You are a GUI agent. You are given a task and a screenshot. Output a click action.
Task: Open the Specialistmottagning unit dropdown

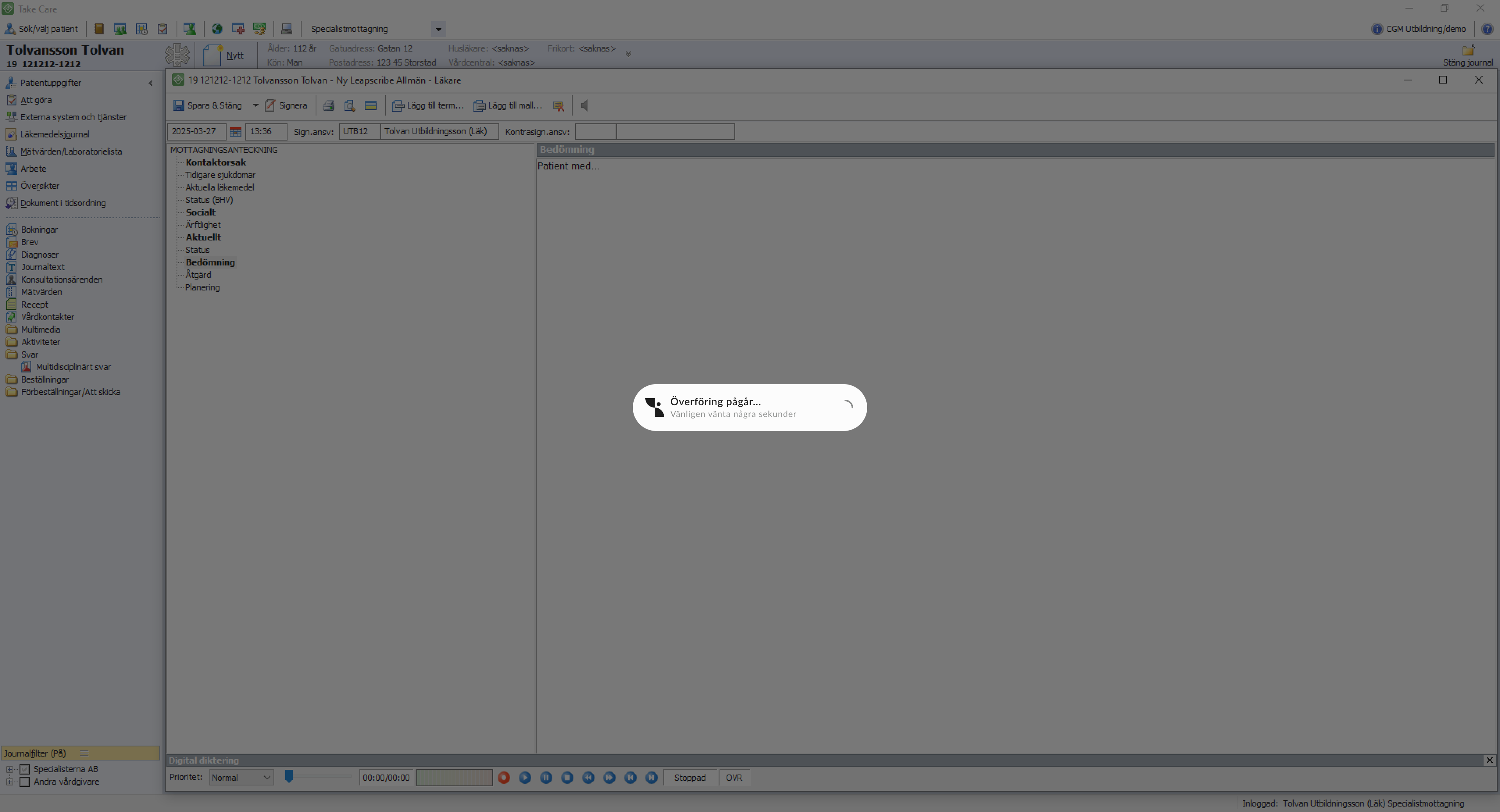438,29
